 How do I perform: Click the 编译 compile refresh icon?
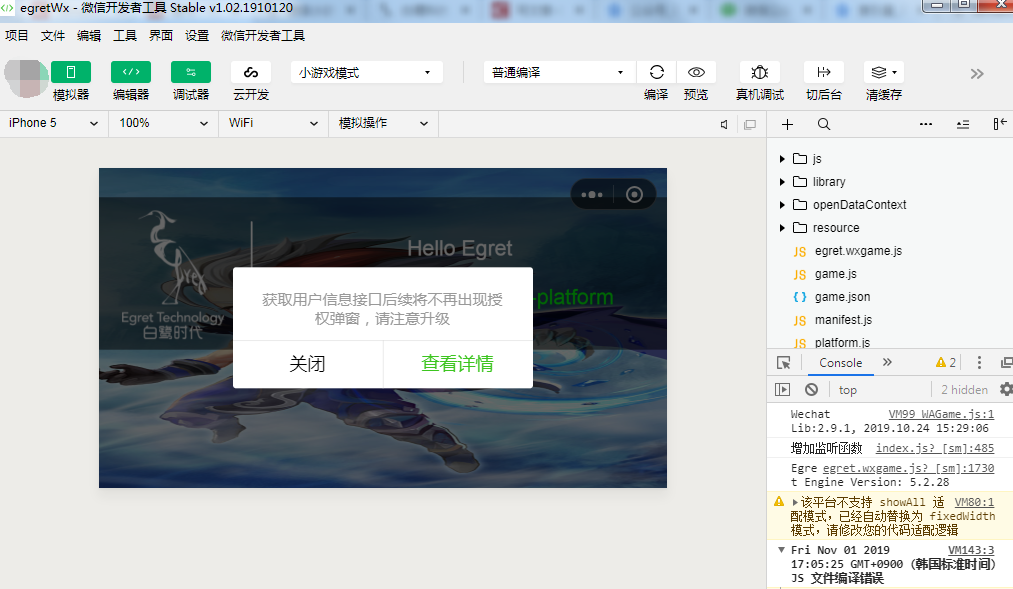tap(656, 72)
